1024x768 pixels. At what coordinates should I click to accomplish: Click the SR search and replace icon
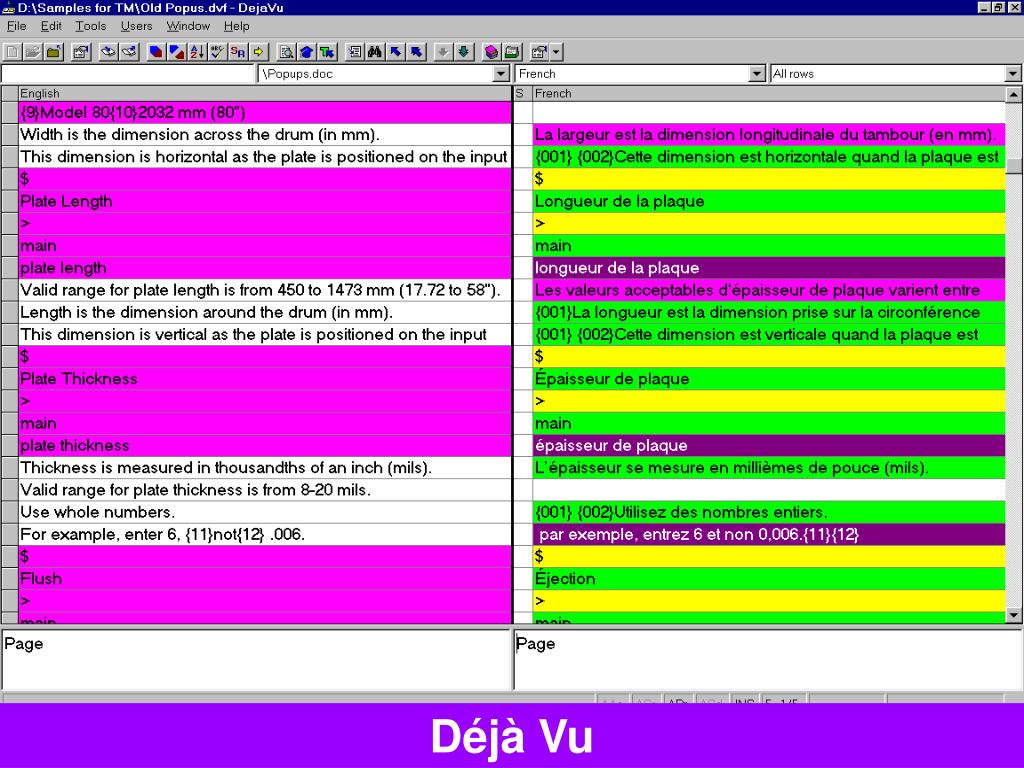pyautogui.click(x=238, y=52)
